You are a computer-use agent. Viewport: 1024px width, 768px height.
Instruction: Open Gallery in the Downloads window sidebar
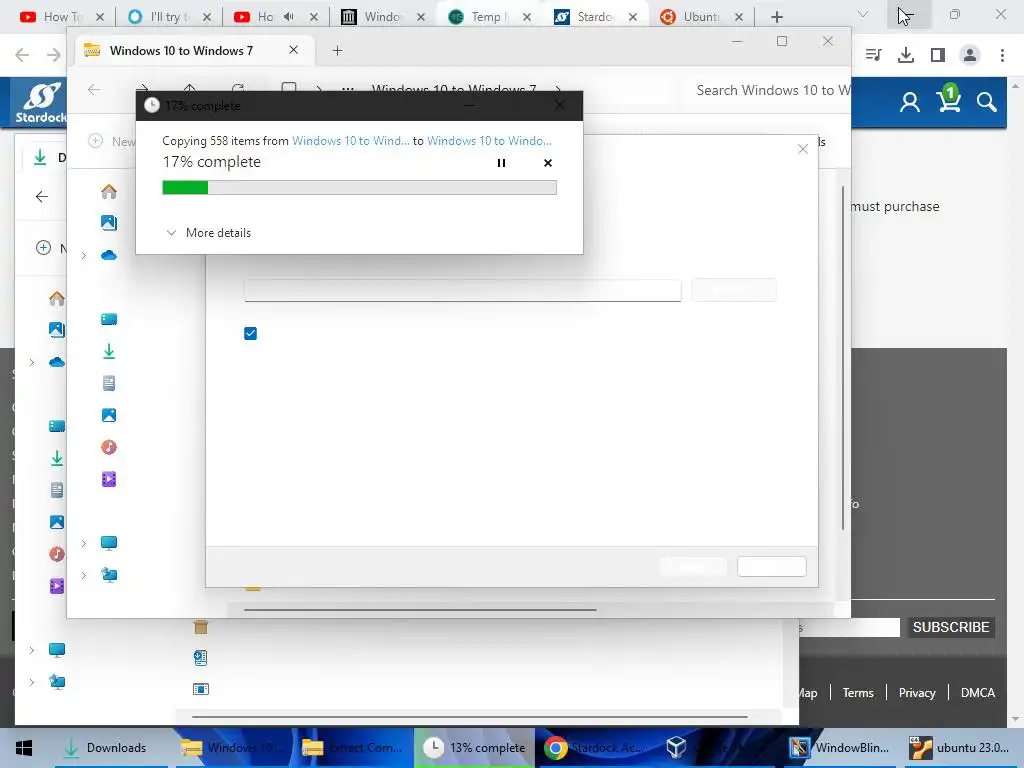click(x=57, y=330)
